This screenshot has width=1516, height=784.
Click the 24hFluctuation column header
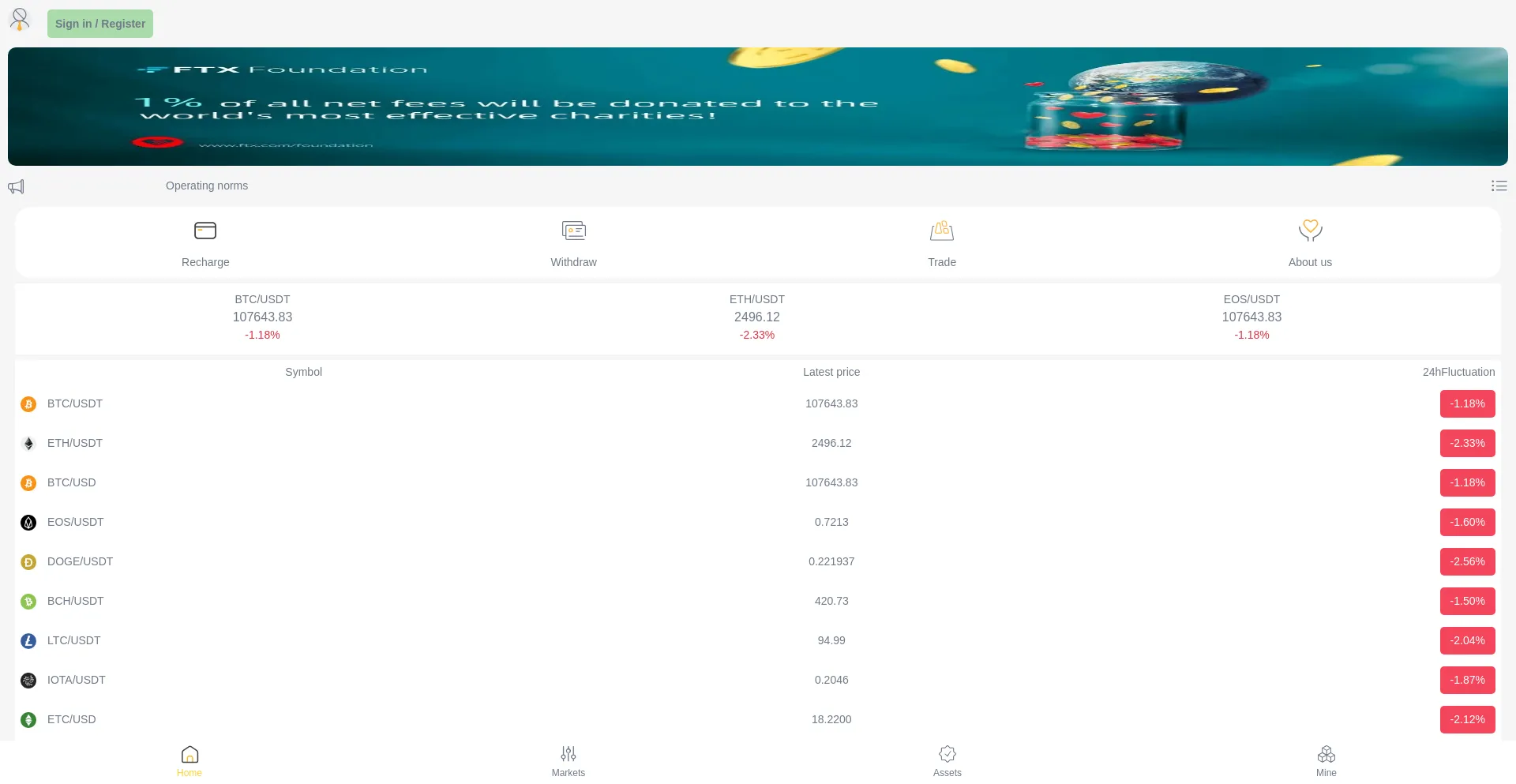coord(1458,372)
